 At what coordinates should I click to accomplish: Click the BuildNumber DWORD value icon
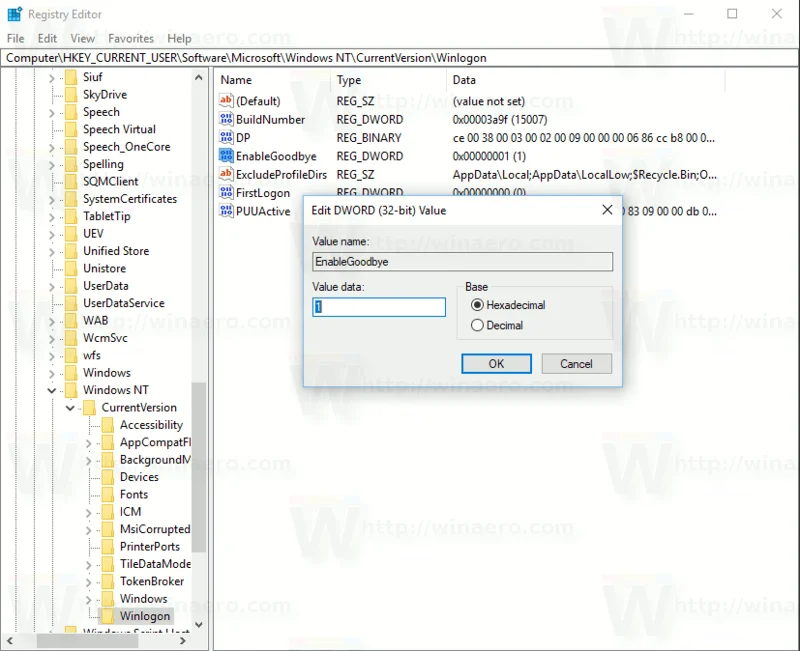226,119
